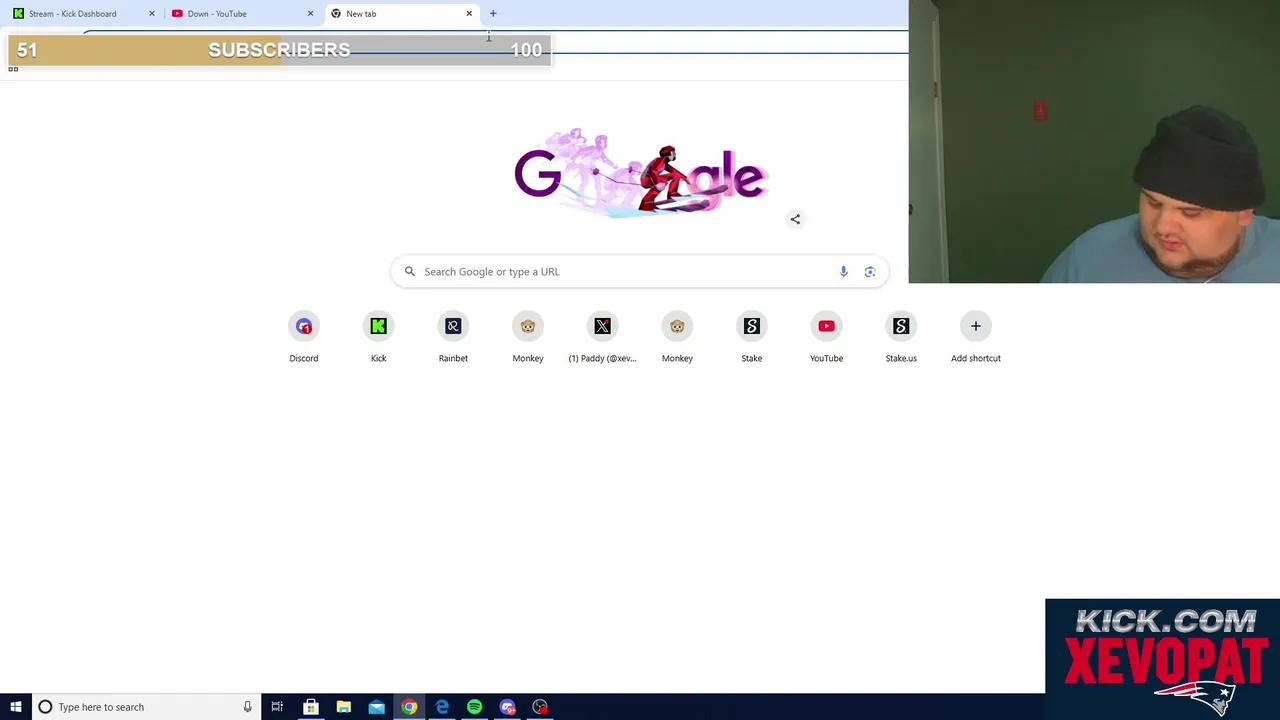Open Discord from the taskbar
The width and height of the screenshot is (1280, 720).
[x=507, y=707]
